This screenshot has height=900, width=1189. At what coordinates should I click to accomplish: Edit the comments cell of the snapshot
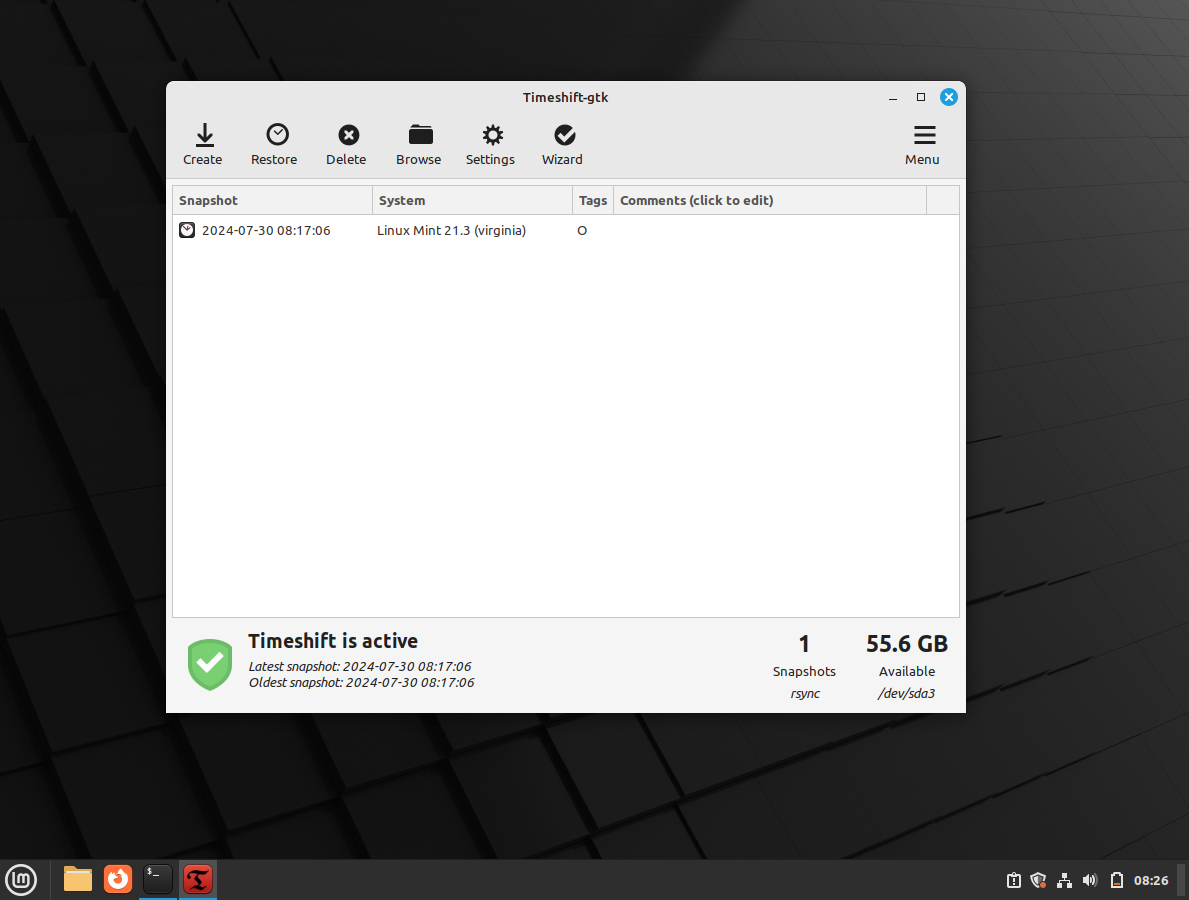tap(770, 230)
